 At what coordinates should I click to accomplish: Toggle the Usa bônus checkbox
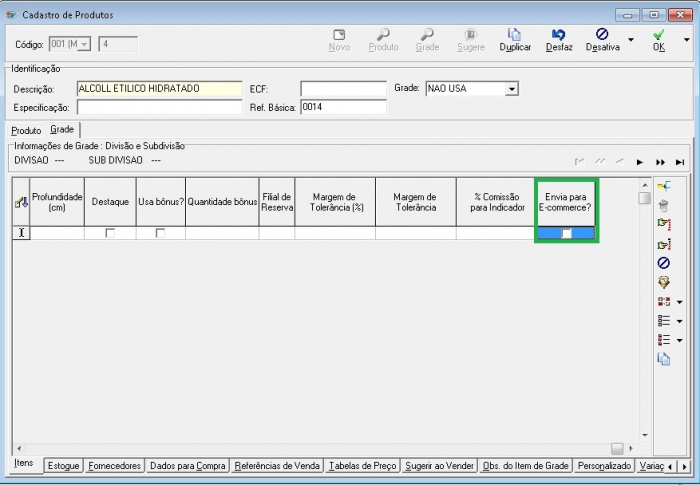[160, 233]
